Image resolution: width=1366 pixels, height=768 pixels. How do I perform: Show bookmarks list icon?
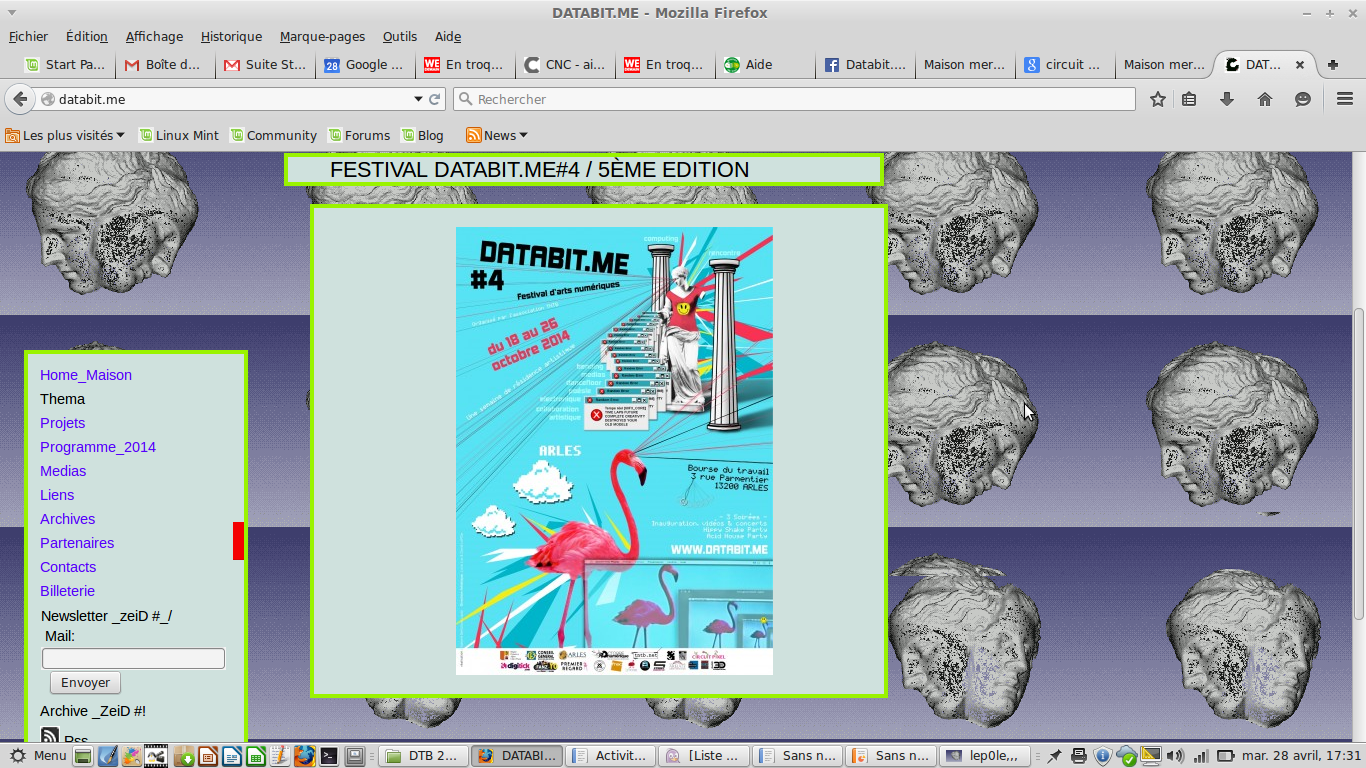tap(1189, 99)
